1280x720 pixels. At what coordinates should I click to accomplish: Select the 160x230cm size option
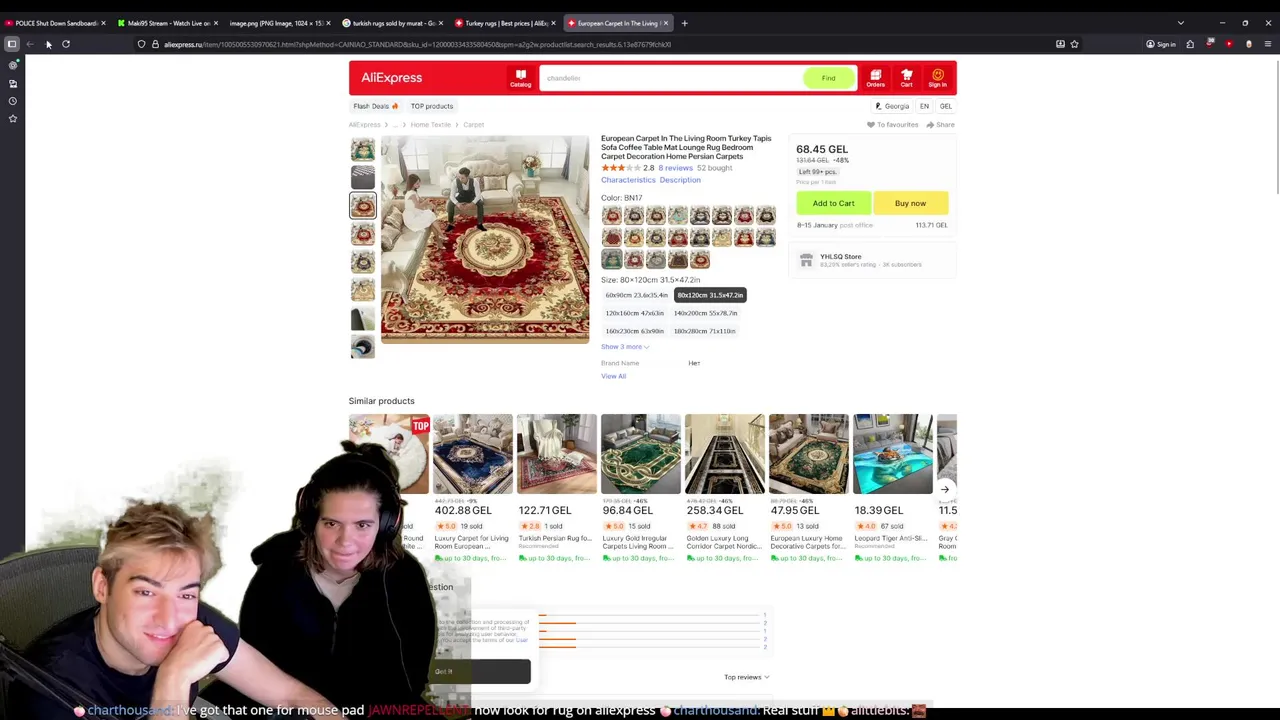tap(634, 331)
